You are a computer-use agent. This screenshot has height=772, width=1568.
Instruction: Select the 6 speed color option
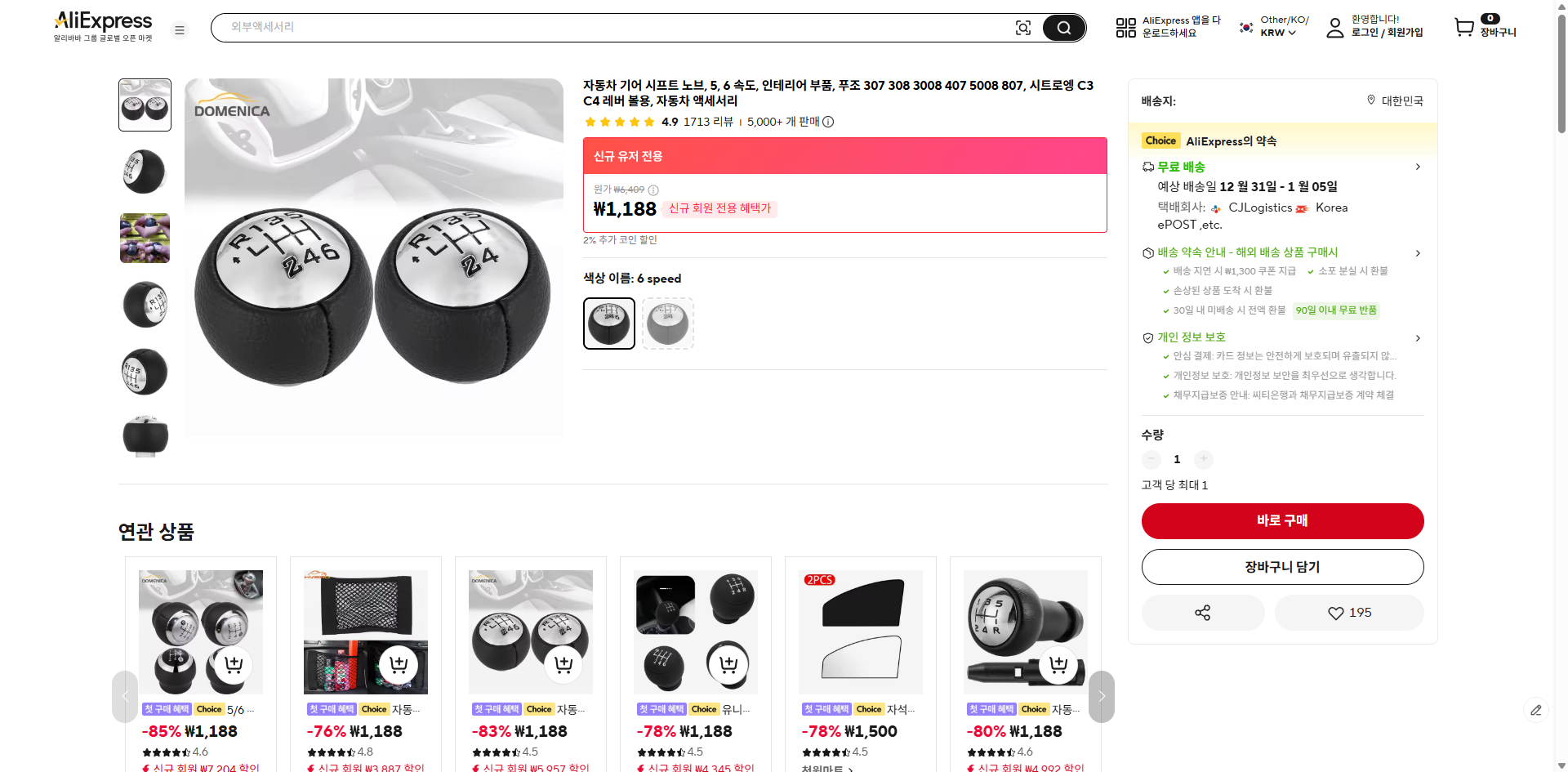(x=609, y=324)
